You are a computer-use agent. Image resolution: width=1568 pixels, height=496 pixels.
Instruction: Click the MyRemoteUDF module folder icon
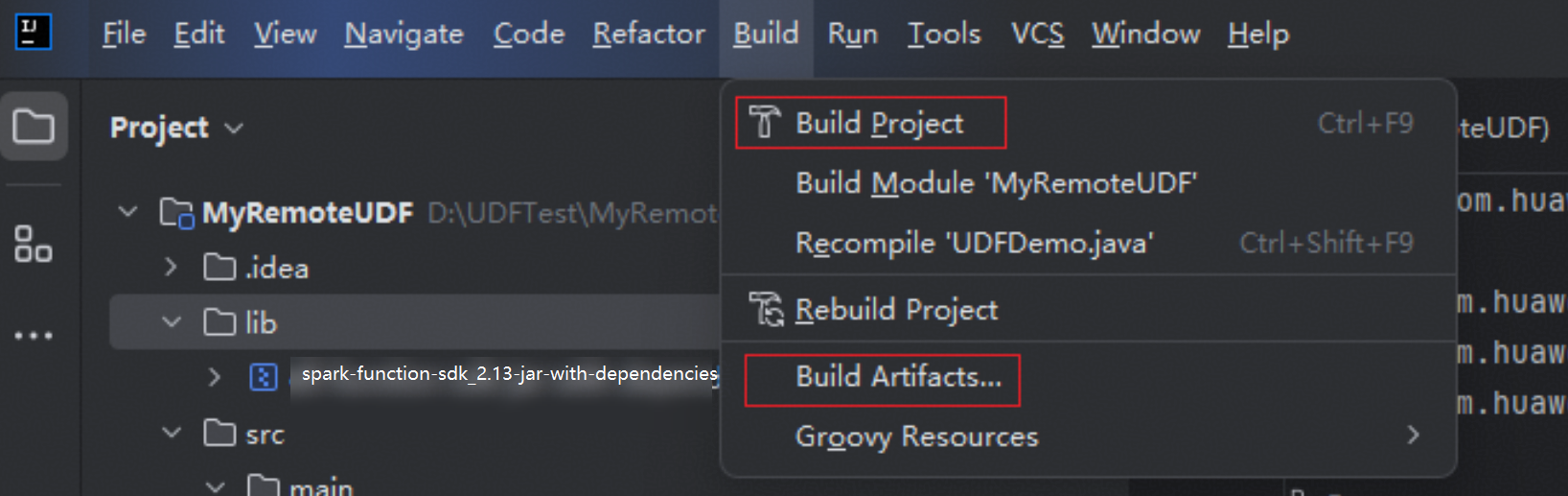176,212
